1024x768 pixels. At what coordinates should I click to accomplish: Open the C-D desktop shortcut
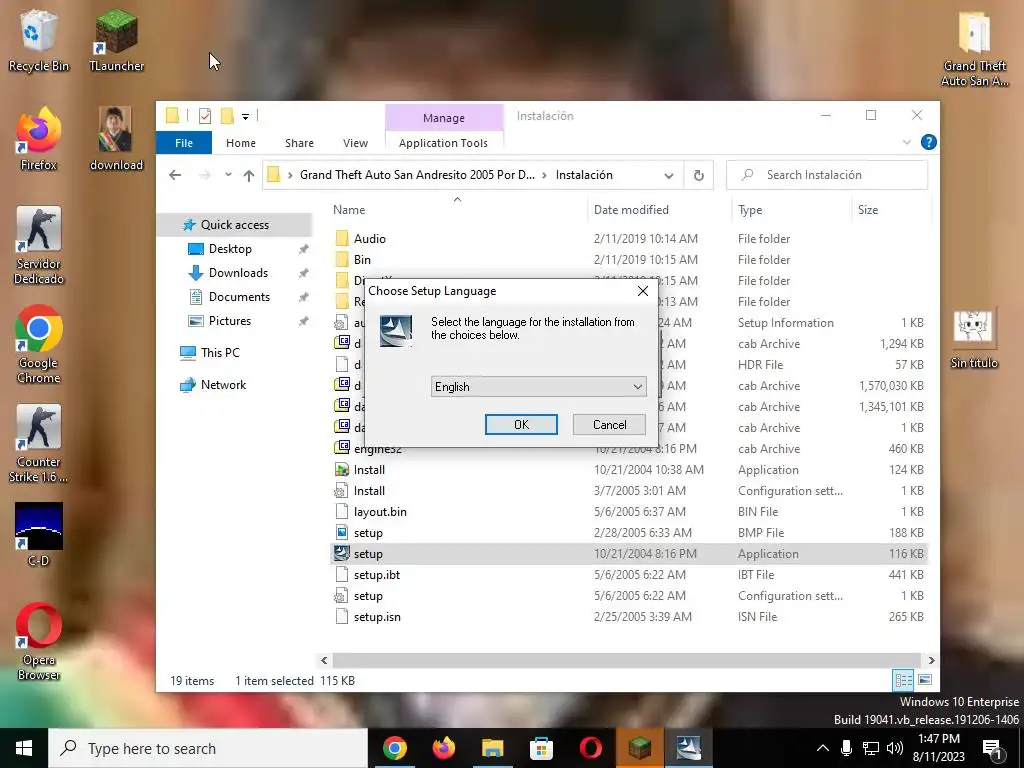click(39, 534)
